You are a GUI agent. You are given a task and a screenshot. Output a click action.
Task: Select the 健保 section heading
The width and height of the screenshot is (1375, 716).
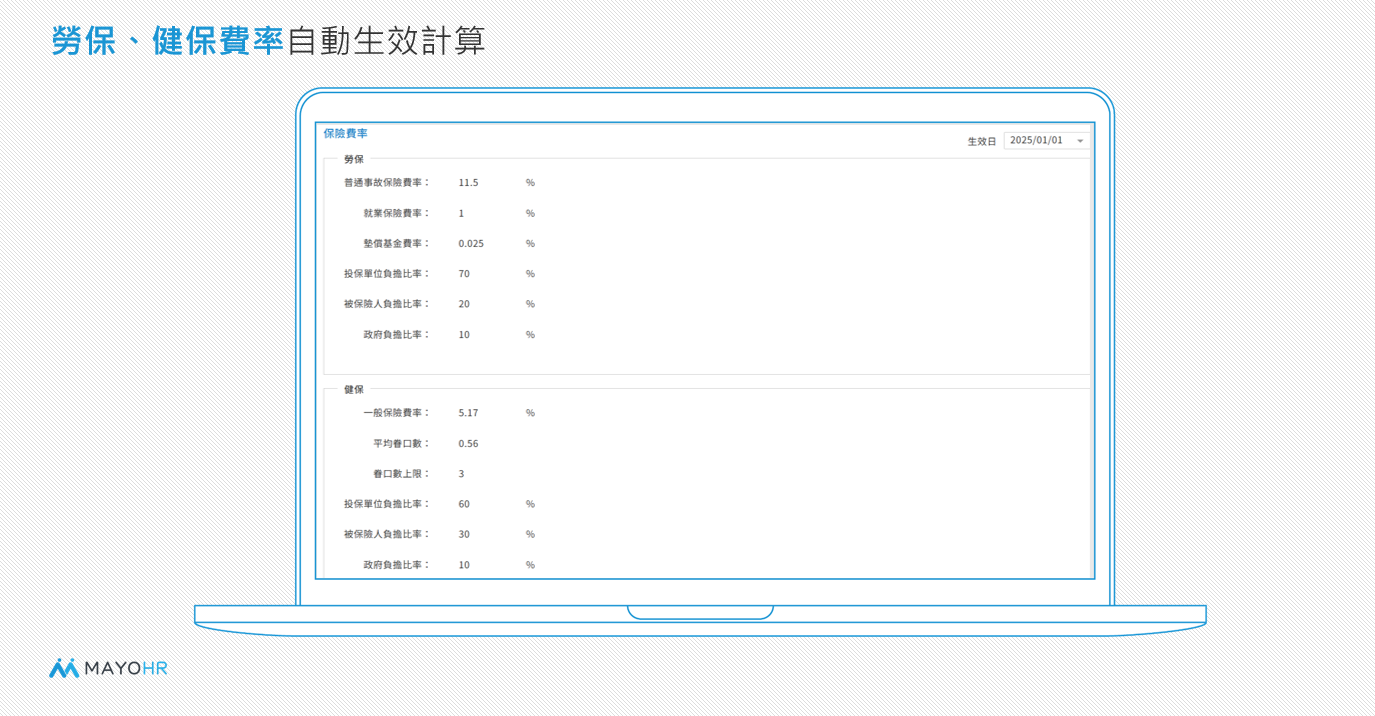(354, 389)
